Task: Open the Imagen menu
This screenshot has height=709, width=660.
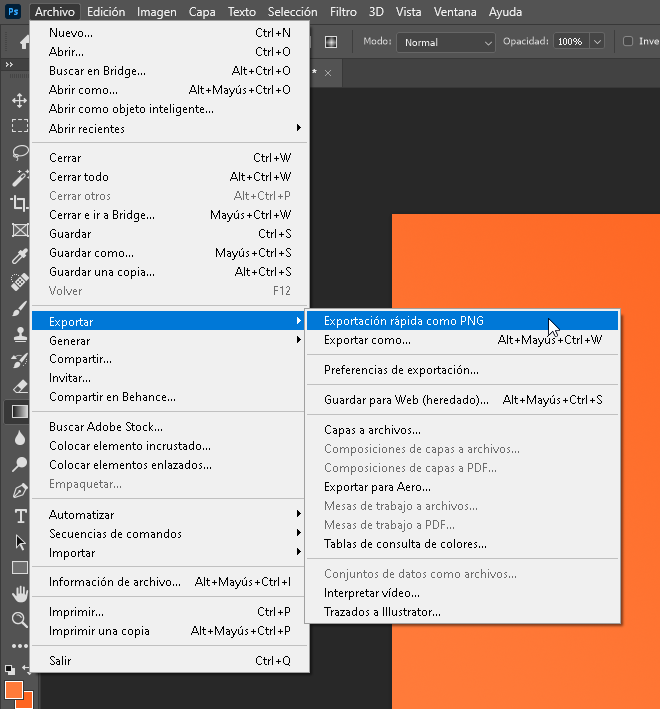Action: [156, 12]
